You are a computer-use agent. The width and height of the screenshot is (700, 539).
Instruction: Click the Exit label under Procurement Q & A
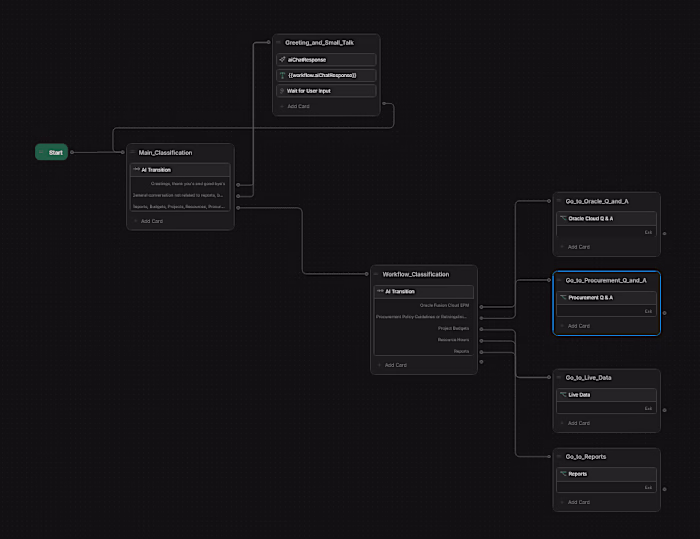click(x=648, y=311)
